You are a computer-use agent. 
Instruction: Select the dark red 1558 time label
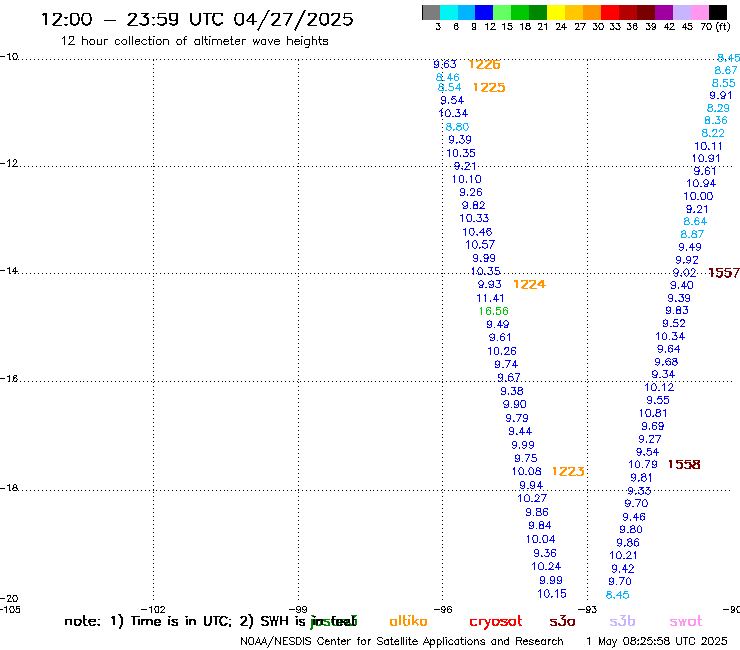(684, 464)
